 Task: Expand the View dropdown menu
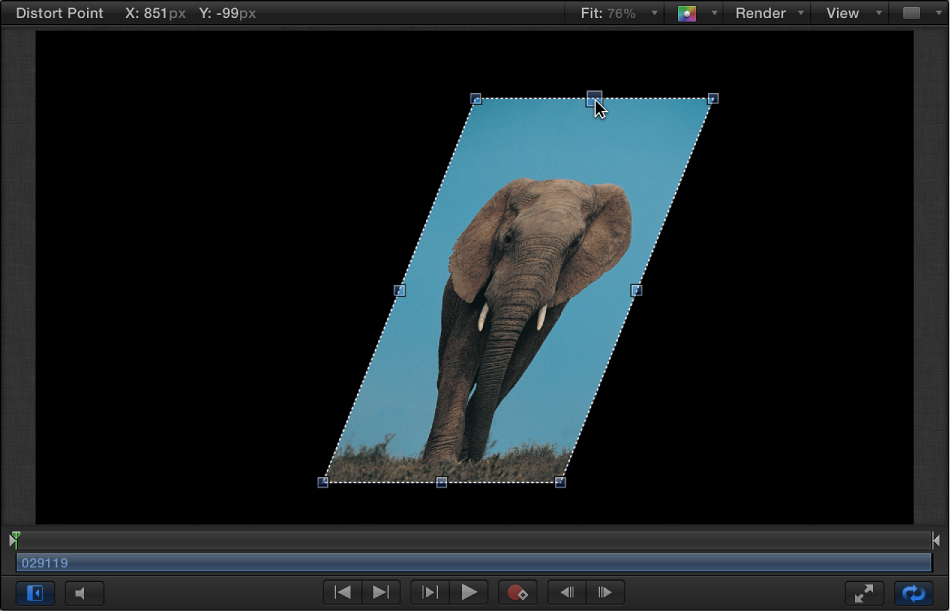[x=877, y=14]
